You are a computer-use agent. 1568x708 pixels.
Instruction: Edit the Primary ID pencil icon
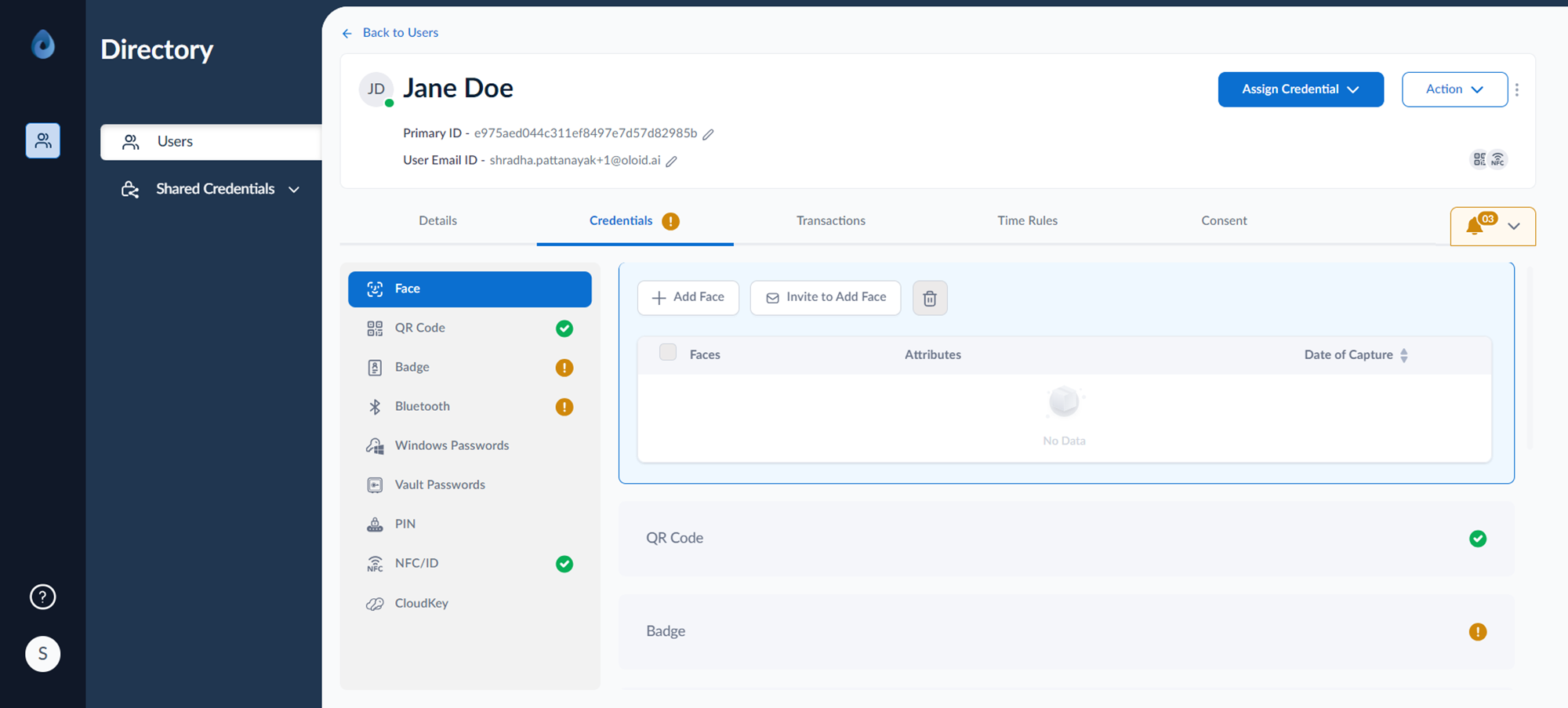coord(708,134)
